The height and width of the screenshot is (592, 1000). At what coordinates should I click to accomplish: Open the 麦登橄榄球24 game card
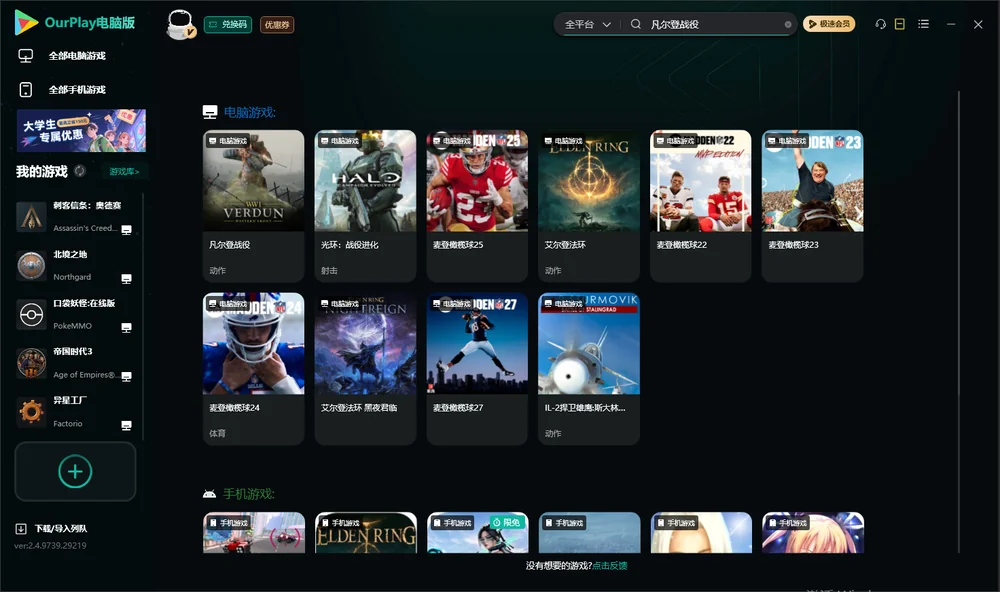[x=253, y=368]
